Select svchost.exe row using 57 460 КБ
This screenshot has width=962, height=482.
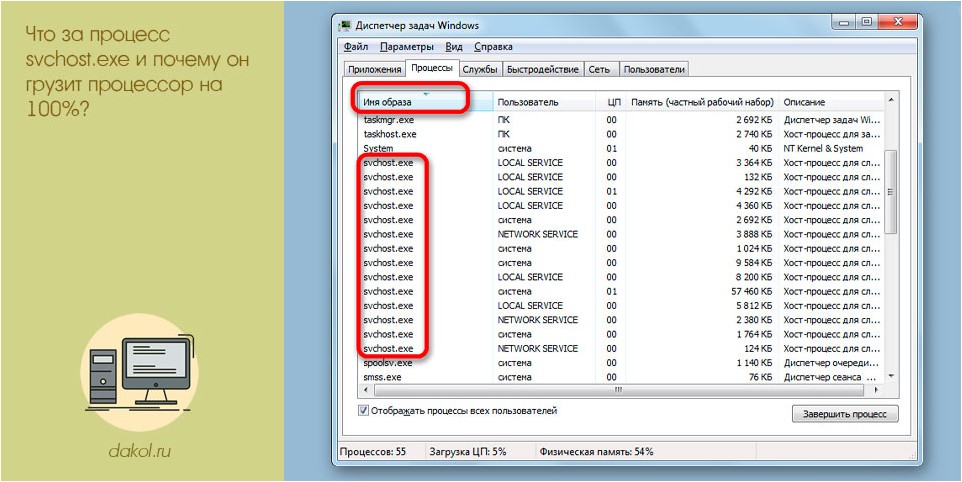pyautogui.click(x=621, y=291)
